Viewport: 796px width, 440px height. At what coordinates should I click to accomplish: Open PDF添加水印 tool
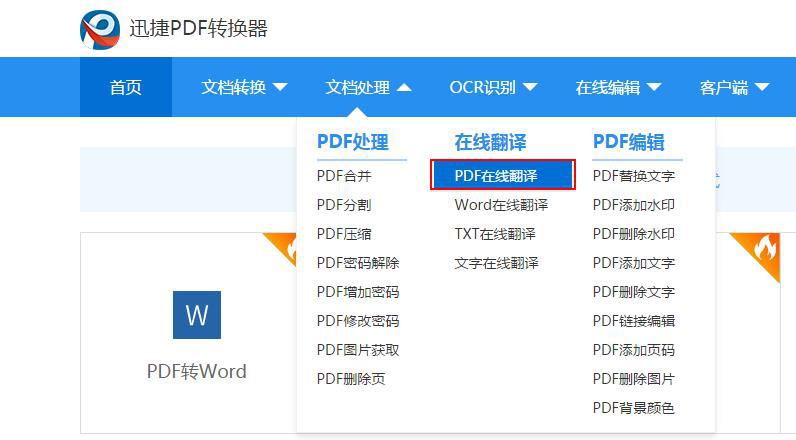pyautogui.click(x=634, y=205)
